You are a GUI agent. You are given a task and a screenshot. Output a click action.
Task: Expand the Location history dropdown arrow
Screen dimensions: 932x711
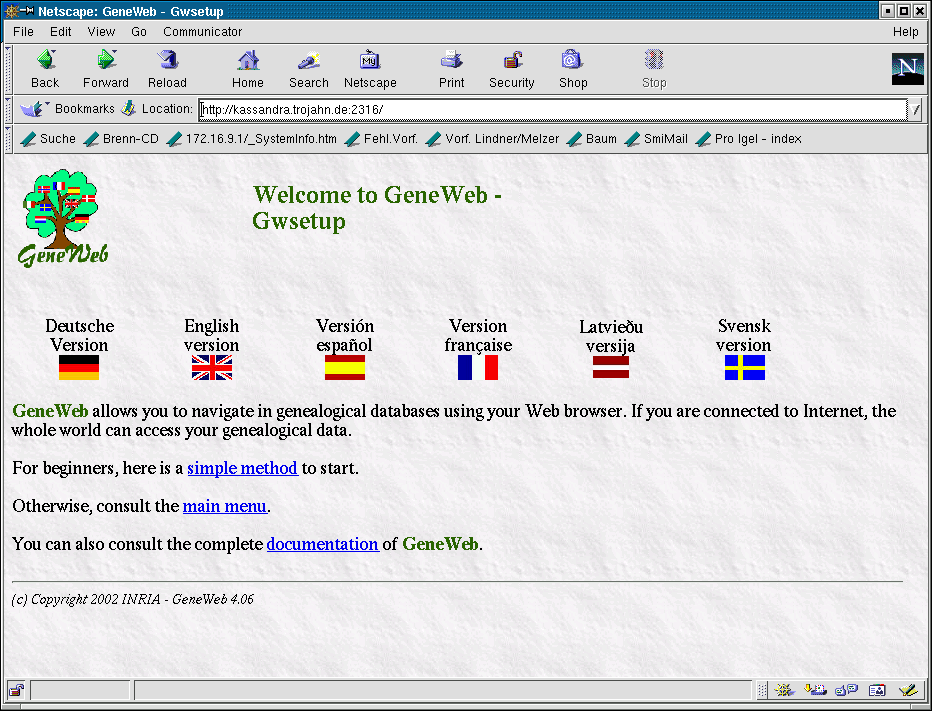[916, 109]
